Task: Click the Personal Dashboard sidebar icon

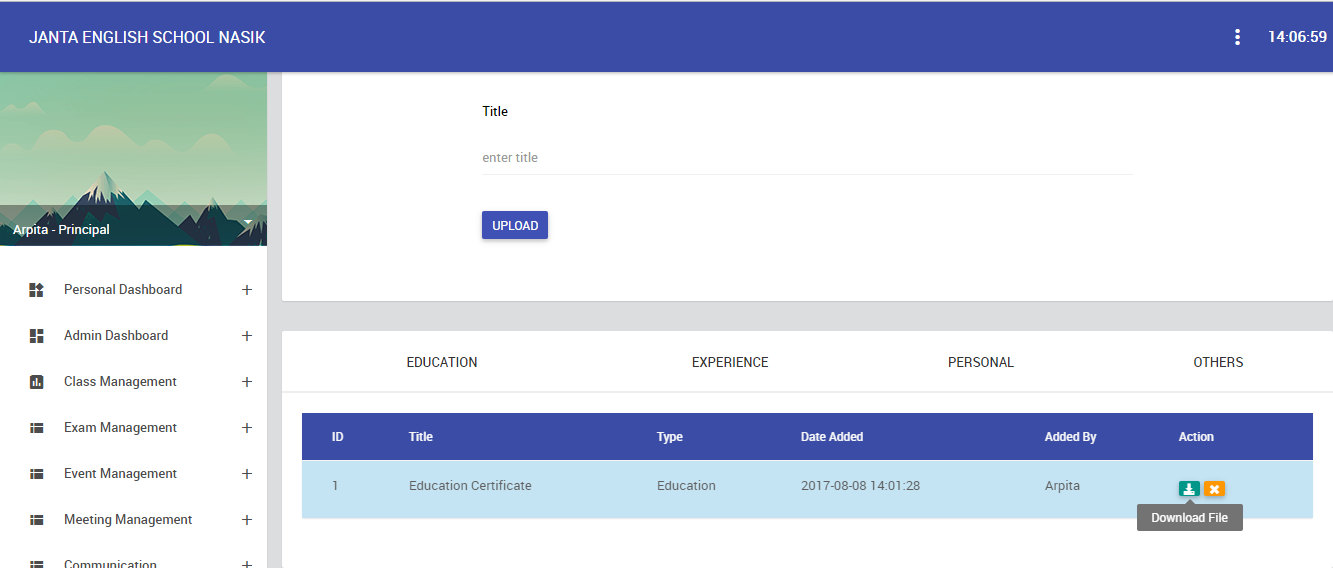Action: (37, 290)
